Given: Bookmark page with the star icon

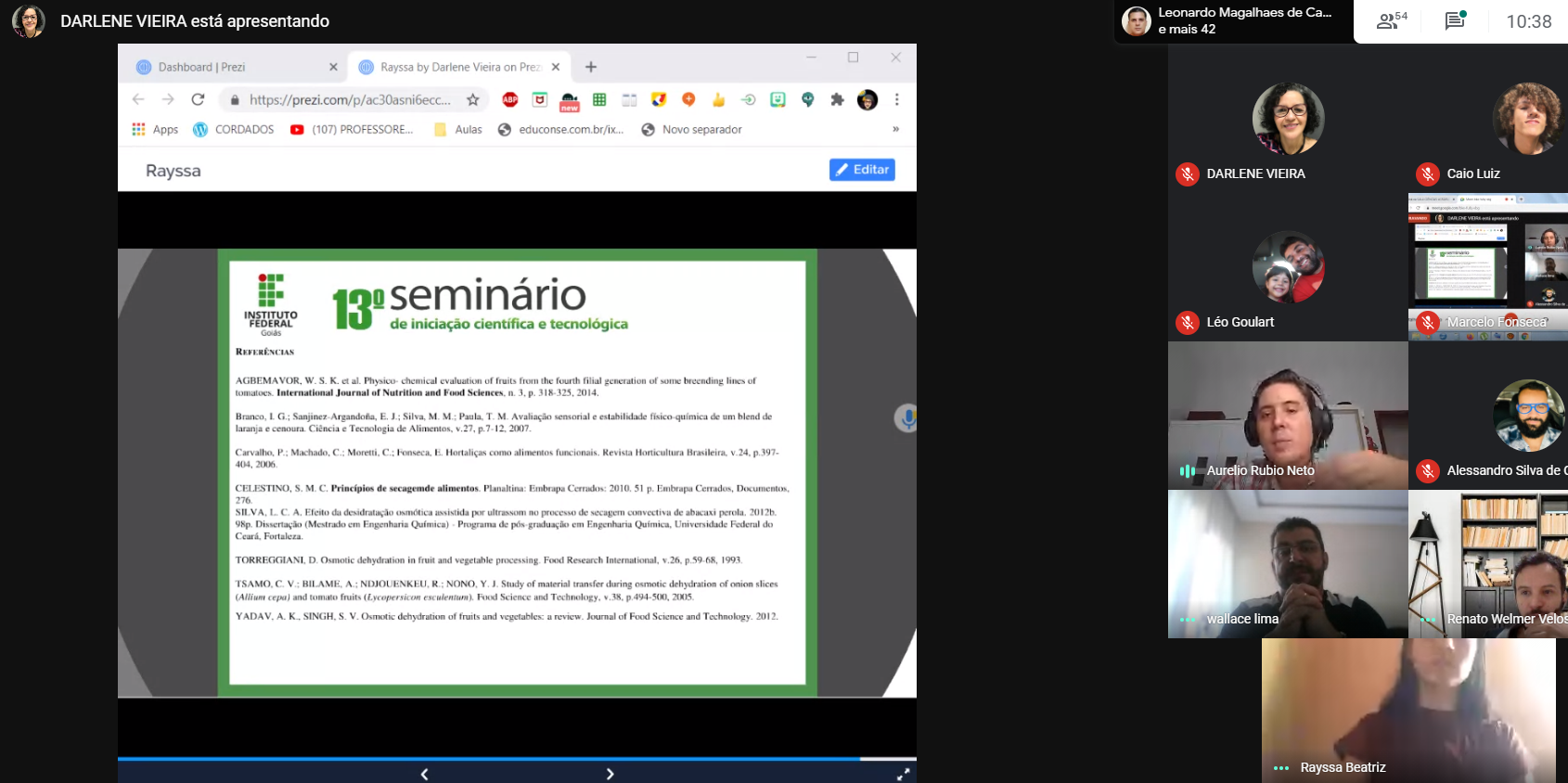Looking at the screenshot, I should pyautogui.click(x=473, y=99).
